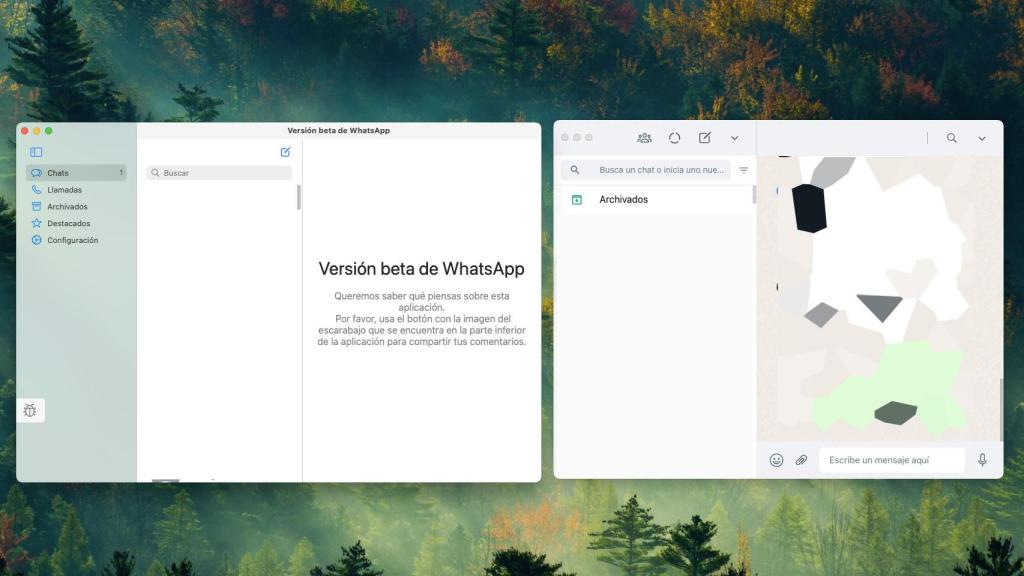Click the Chats unread badge '1'

(x=121, y=173)
